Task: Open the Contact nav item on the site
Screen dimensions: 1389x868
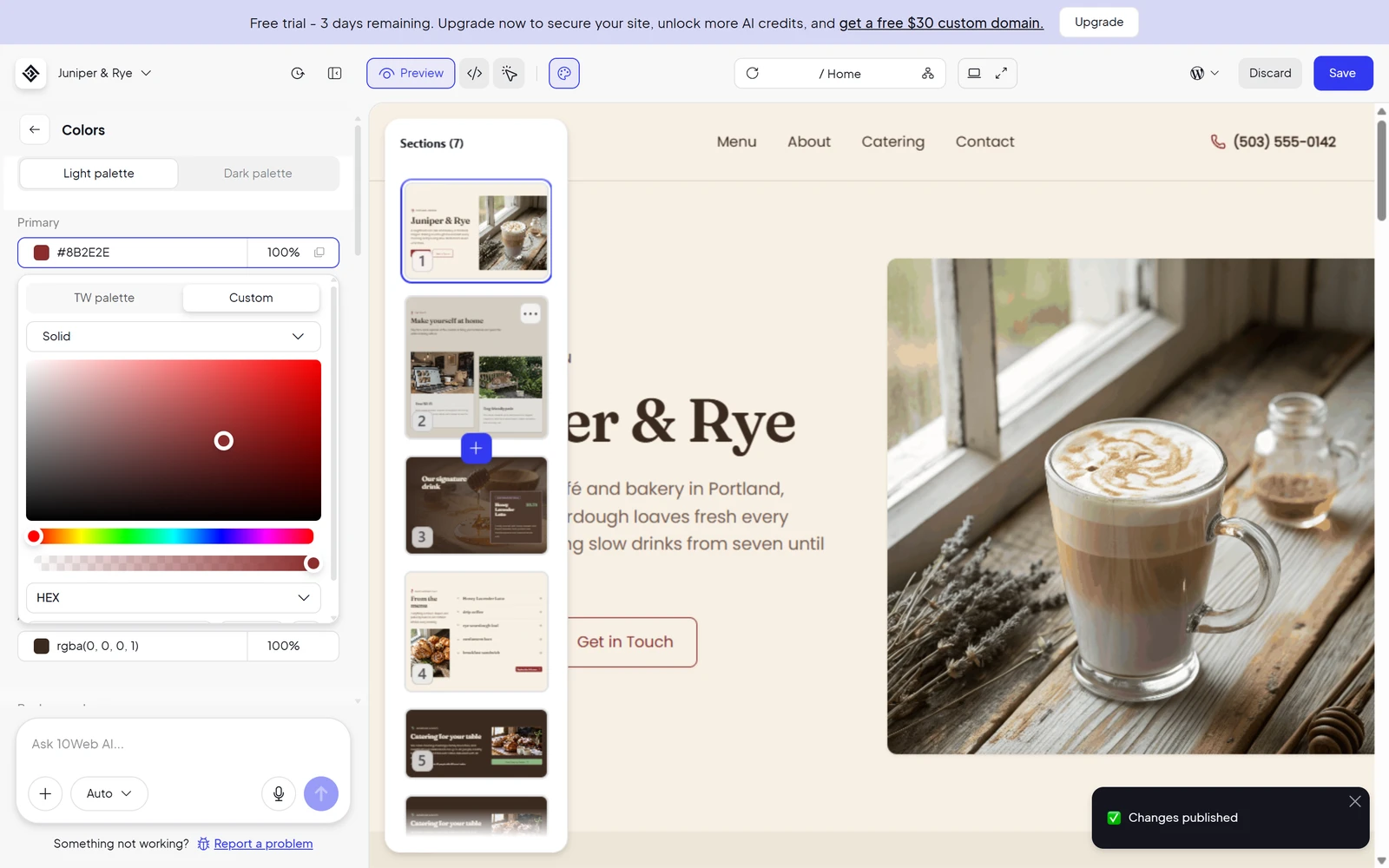Action: [985, 141]
